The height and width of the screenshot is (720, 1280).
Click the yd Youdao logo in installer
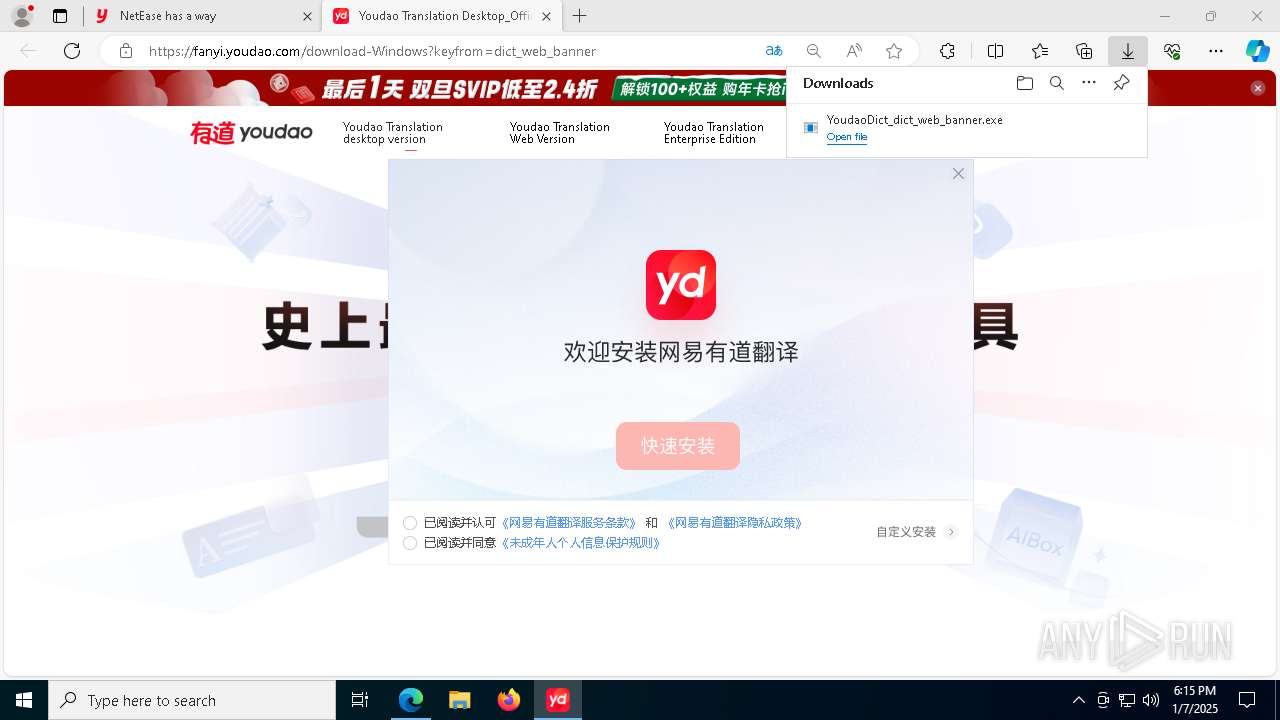pyautogui.click(x=681, y=285)
